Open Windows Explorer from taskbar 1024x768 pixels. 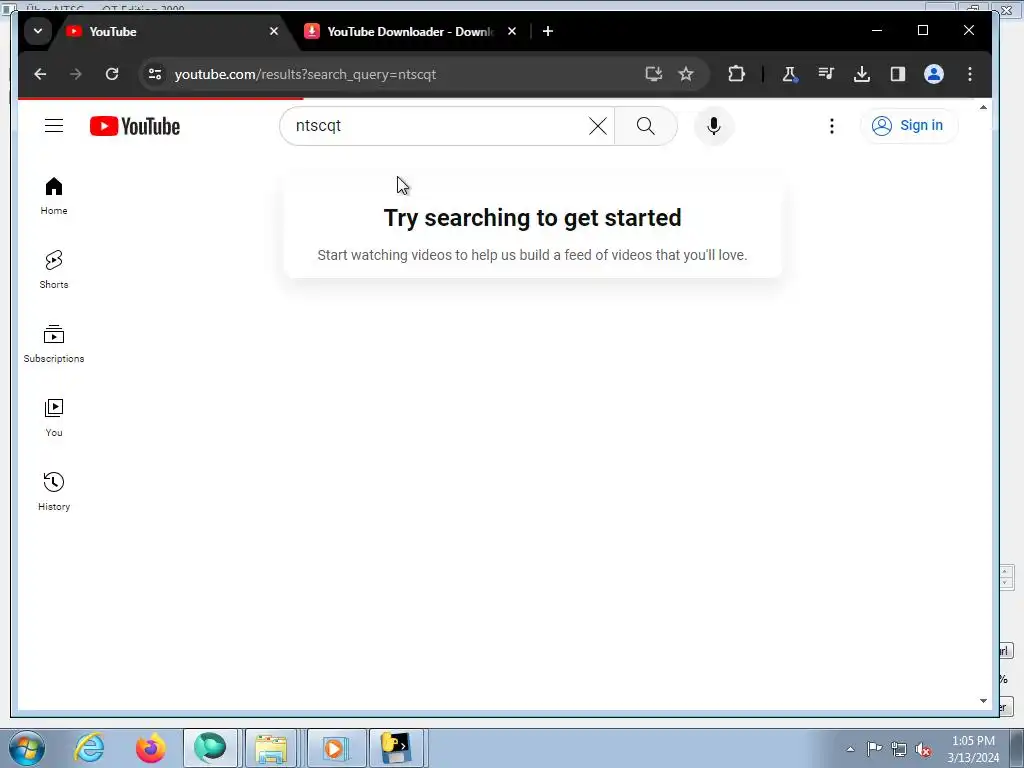click(x=271, y=748)
